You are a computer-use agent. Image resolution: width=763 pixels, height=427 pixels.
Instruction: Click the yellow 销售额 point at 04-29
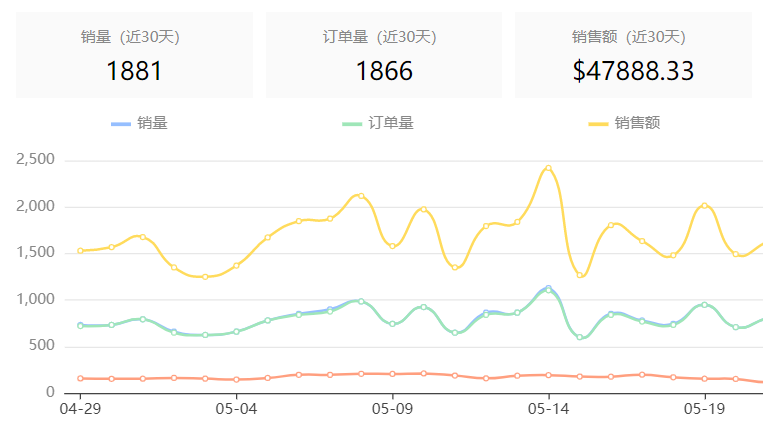(x=80, y=251)
